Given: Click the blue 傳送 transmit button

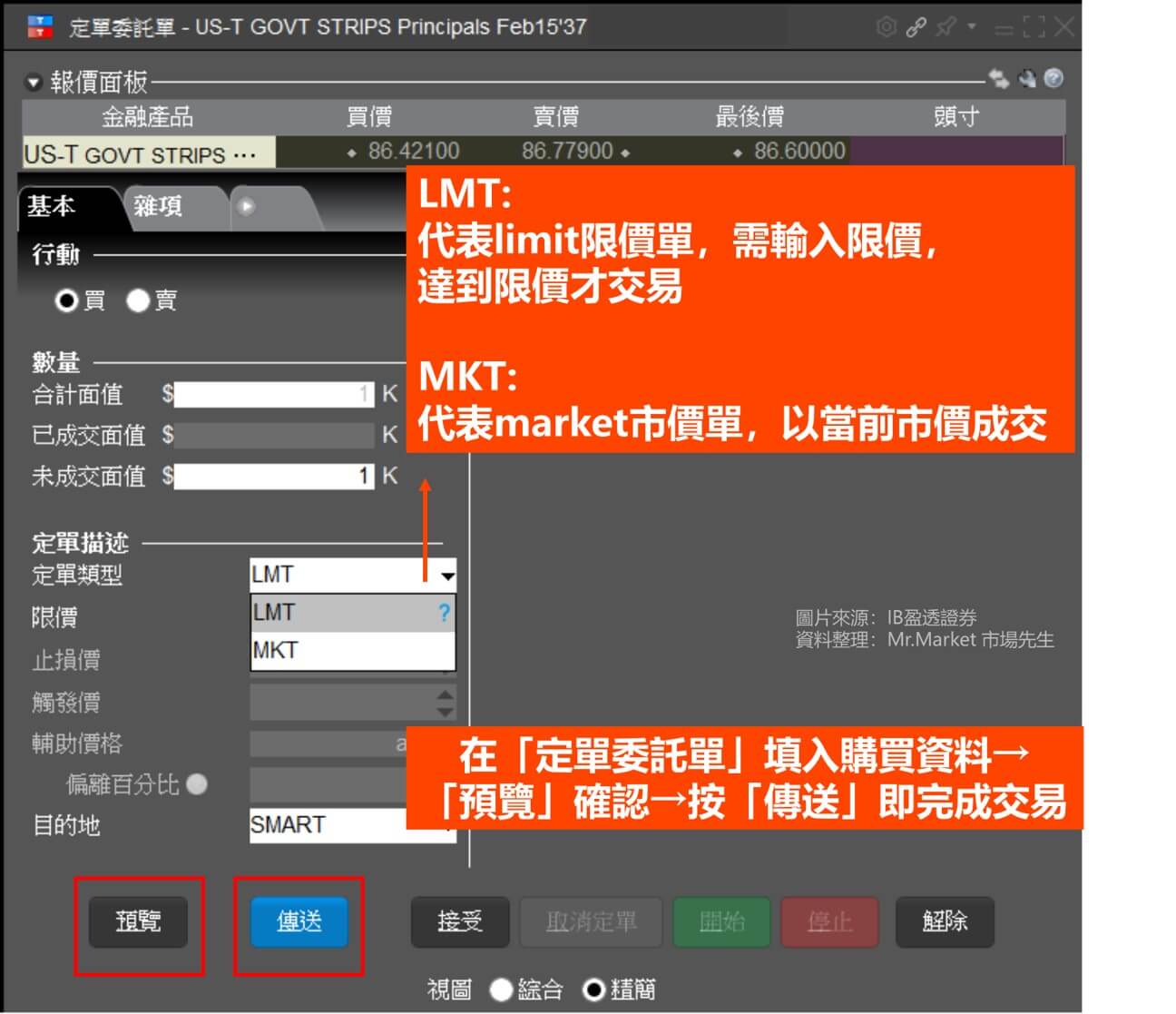Looking at the screenshot, I should pos(299,922).
